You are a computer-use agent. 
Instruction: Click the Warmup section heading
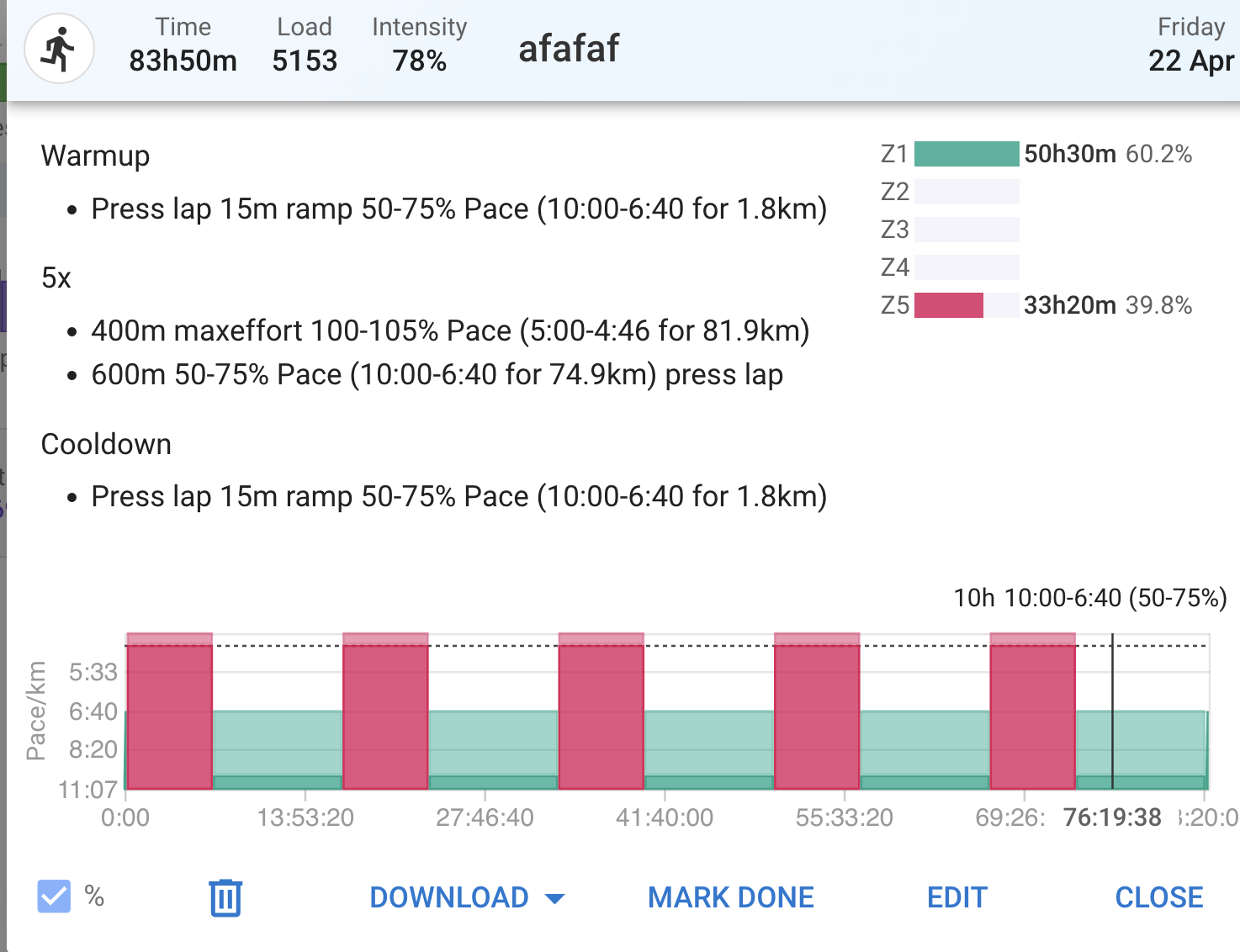pos(95,156)
